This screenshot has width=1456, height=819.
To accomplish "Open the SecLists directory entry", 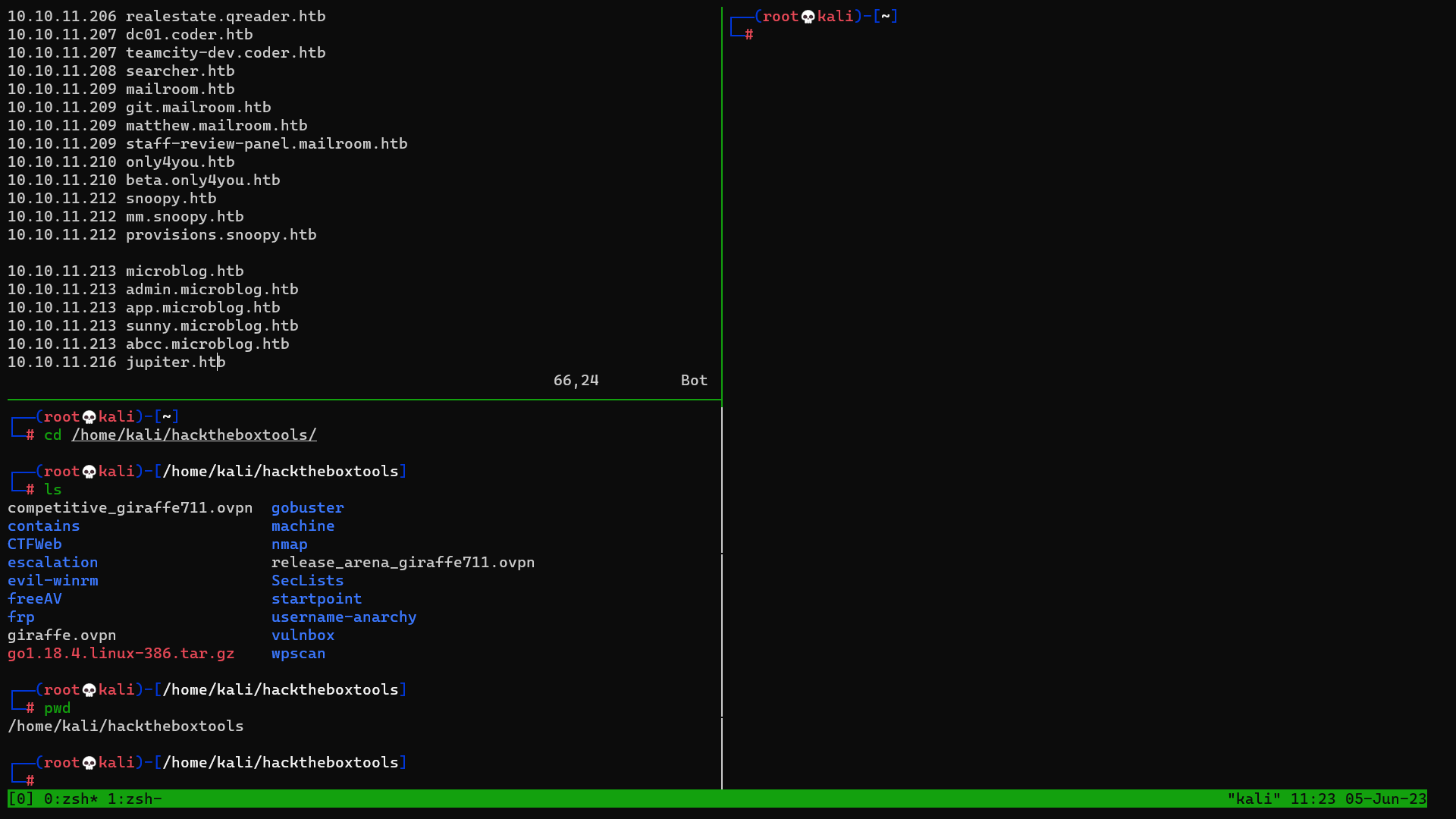I will click(x=307, y=580).
